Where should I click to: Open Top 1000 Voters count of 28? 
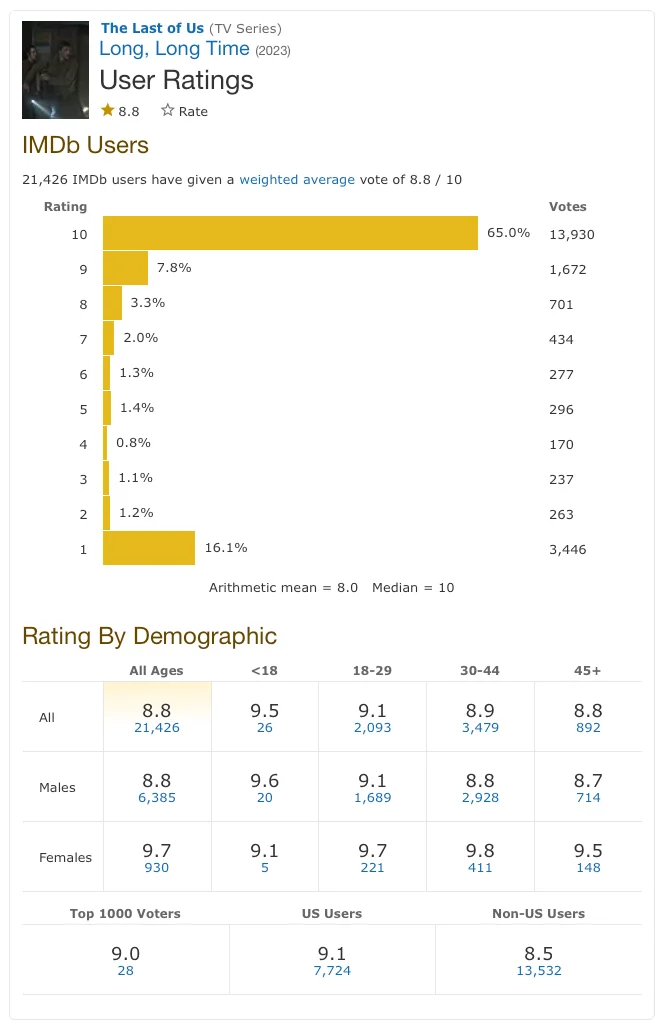tap(125, 971)
